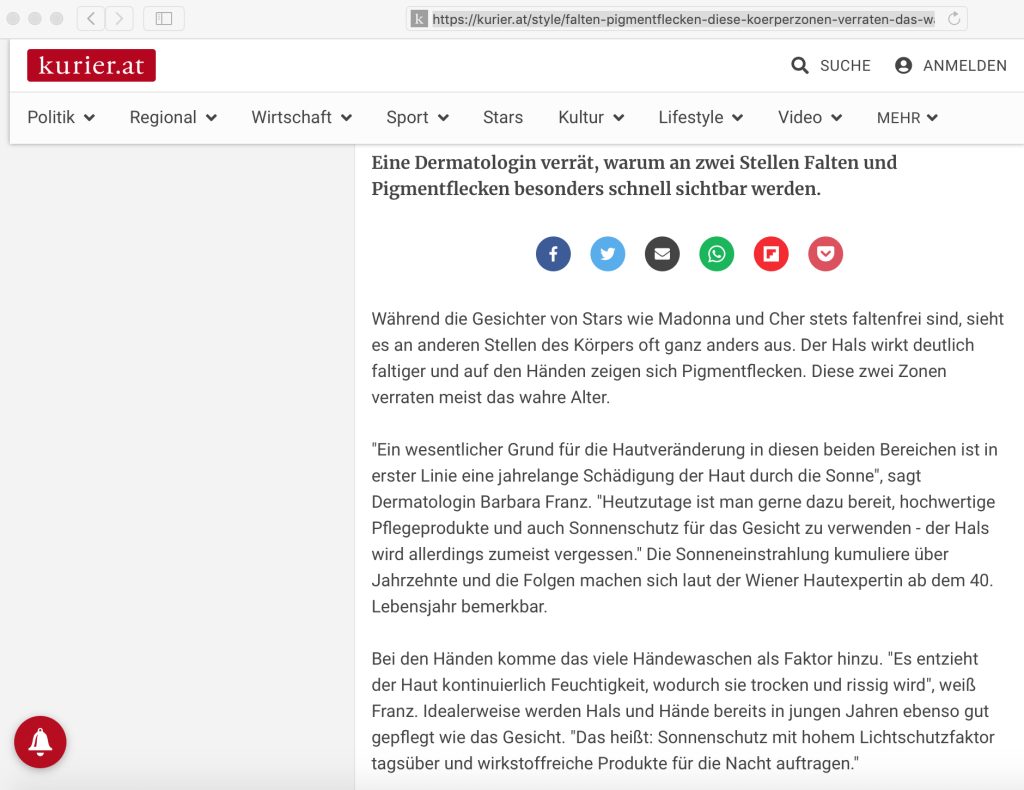Go to Stars section

point(502,117)
